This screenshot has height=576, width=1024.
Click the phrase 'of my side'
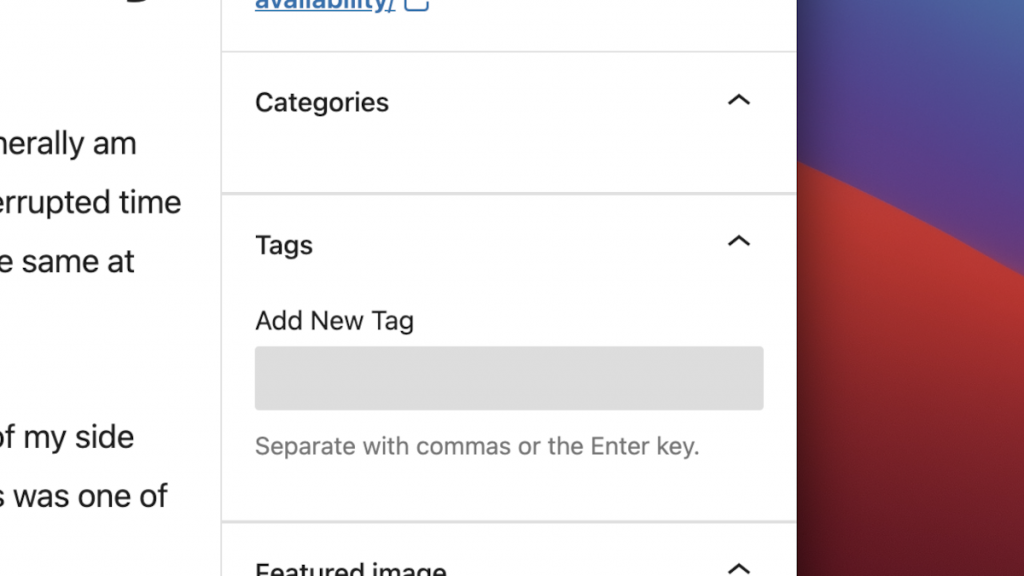coord(67,437)
